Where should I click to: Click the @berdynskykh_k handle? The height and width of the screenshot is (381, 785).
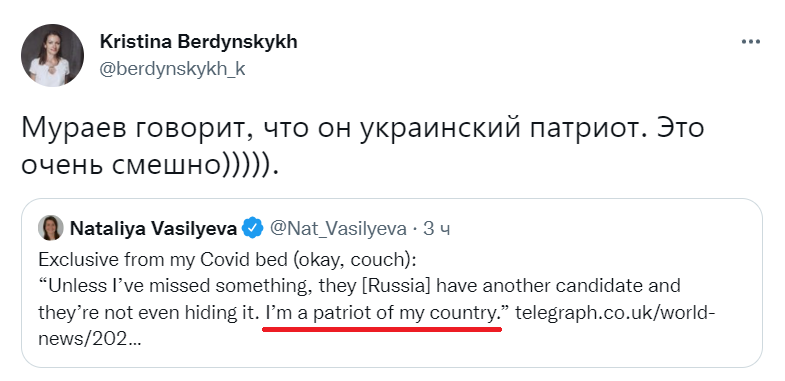pos(173,69)
